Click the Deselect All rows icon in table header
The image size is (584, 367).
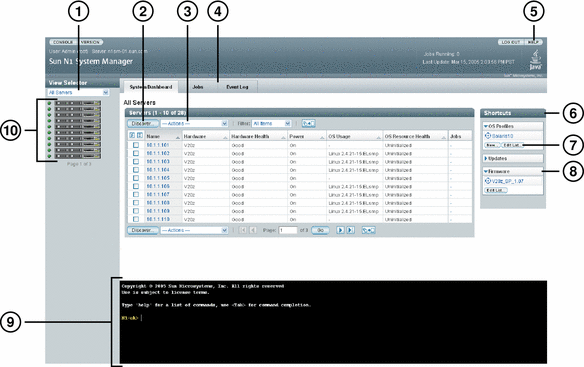tap(140, 136)
